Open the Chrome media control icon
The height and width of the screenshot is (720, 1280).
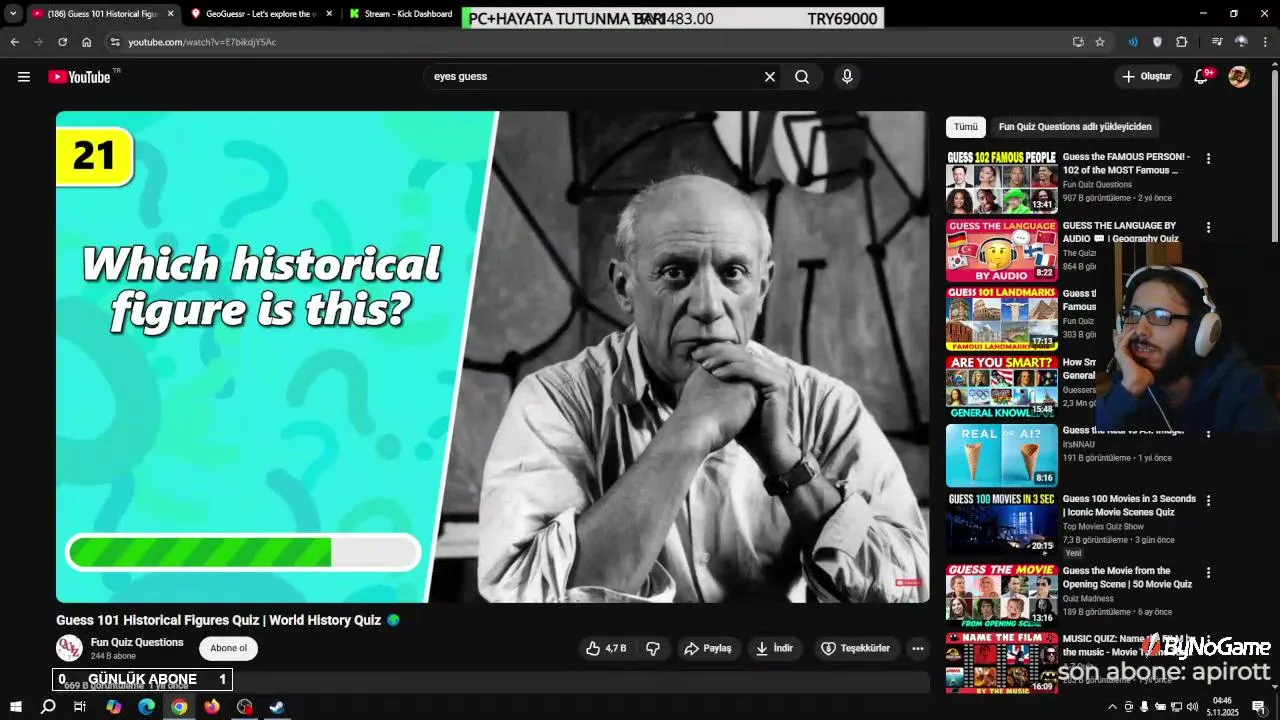pos(1217,42)
